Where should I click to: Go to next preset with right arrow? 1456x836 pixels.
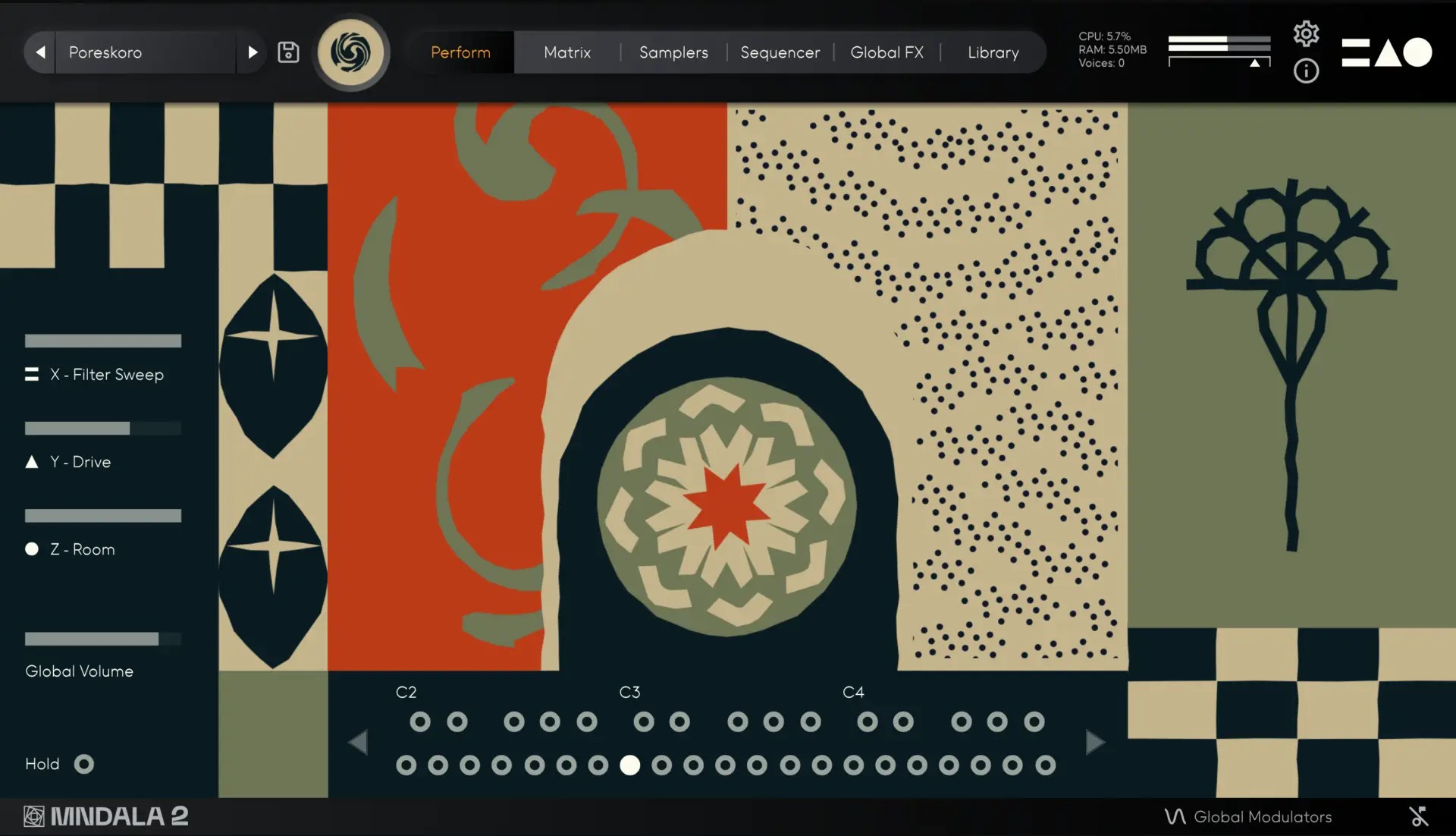(x=253, y=52)
